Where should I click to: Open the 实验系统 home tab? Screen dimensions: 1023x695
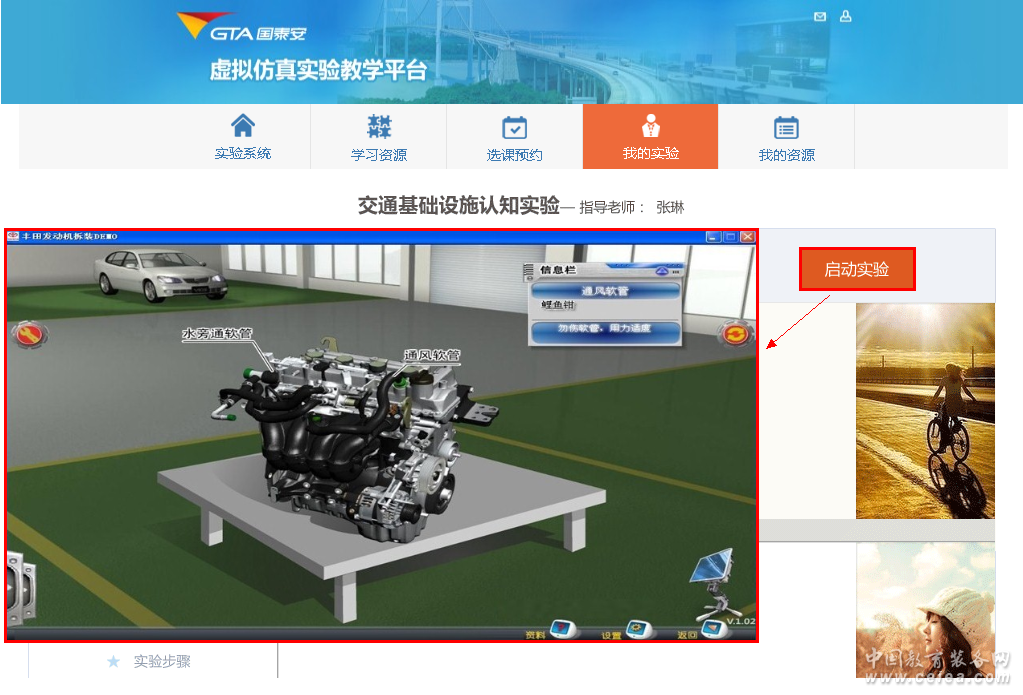pyautogui.click(x=243, y=137)
